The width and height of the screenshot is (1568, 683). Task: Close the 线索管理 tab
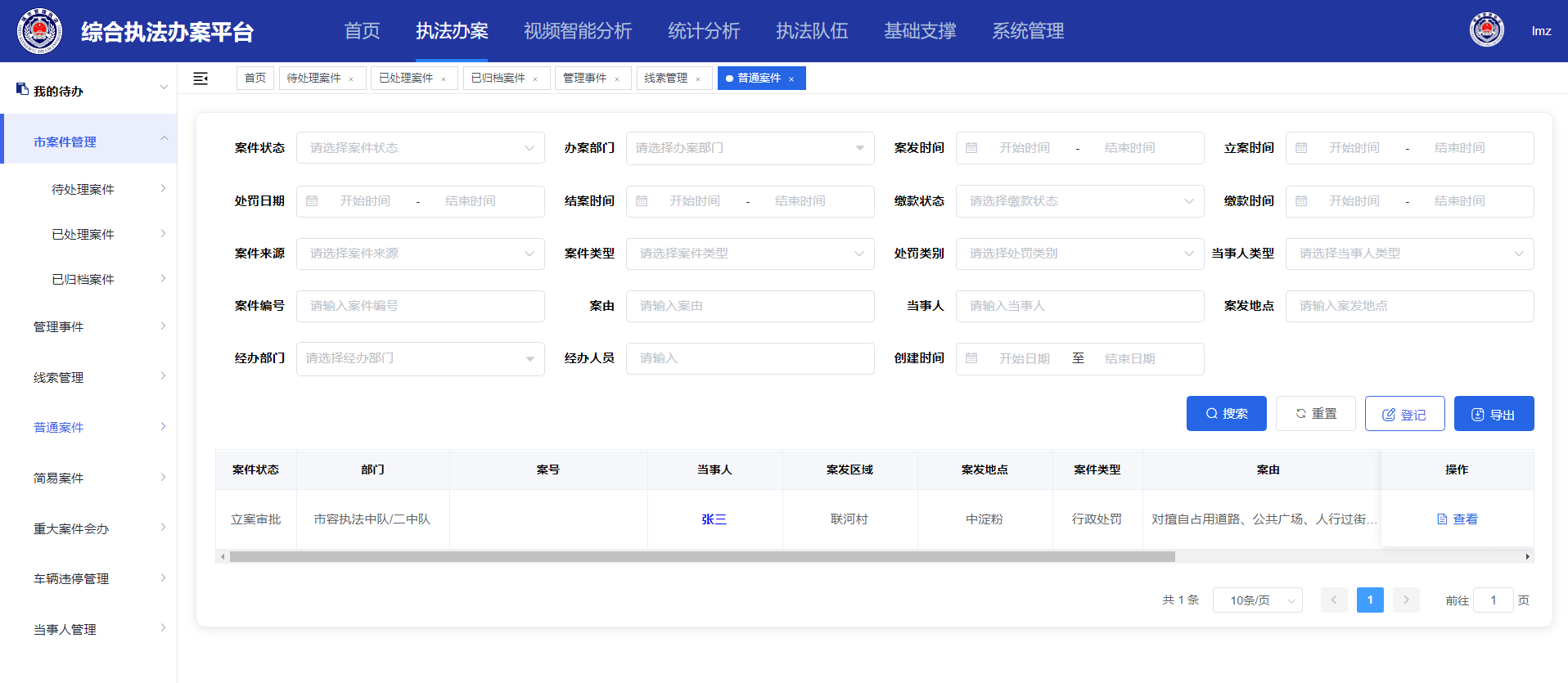(x=698, y=79)
